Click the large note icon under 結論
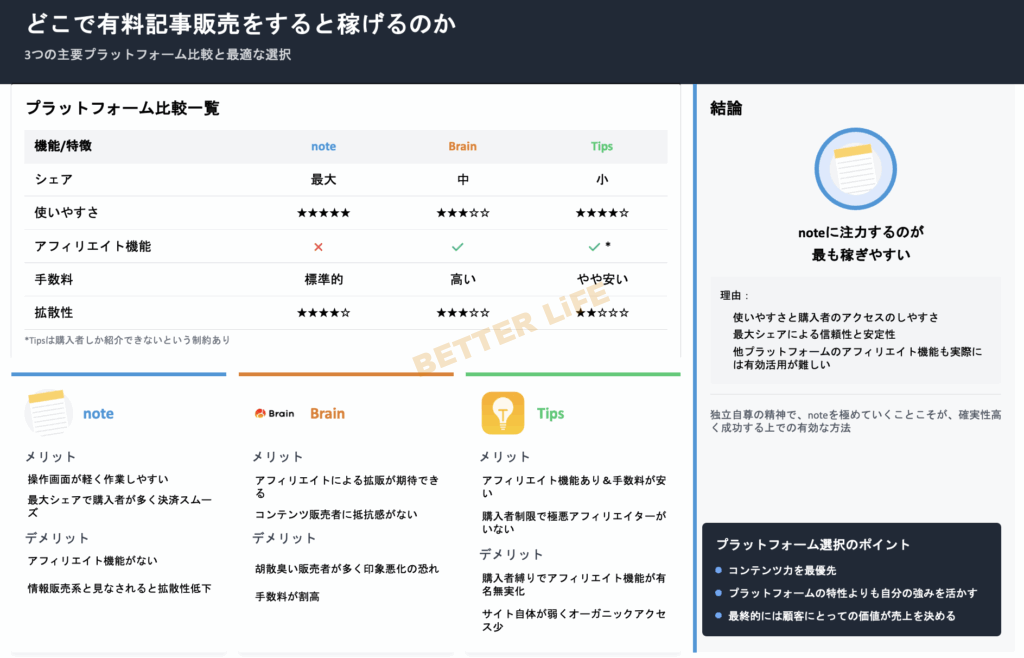The image size is (1024, 658). coord(853,169)
